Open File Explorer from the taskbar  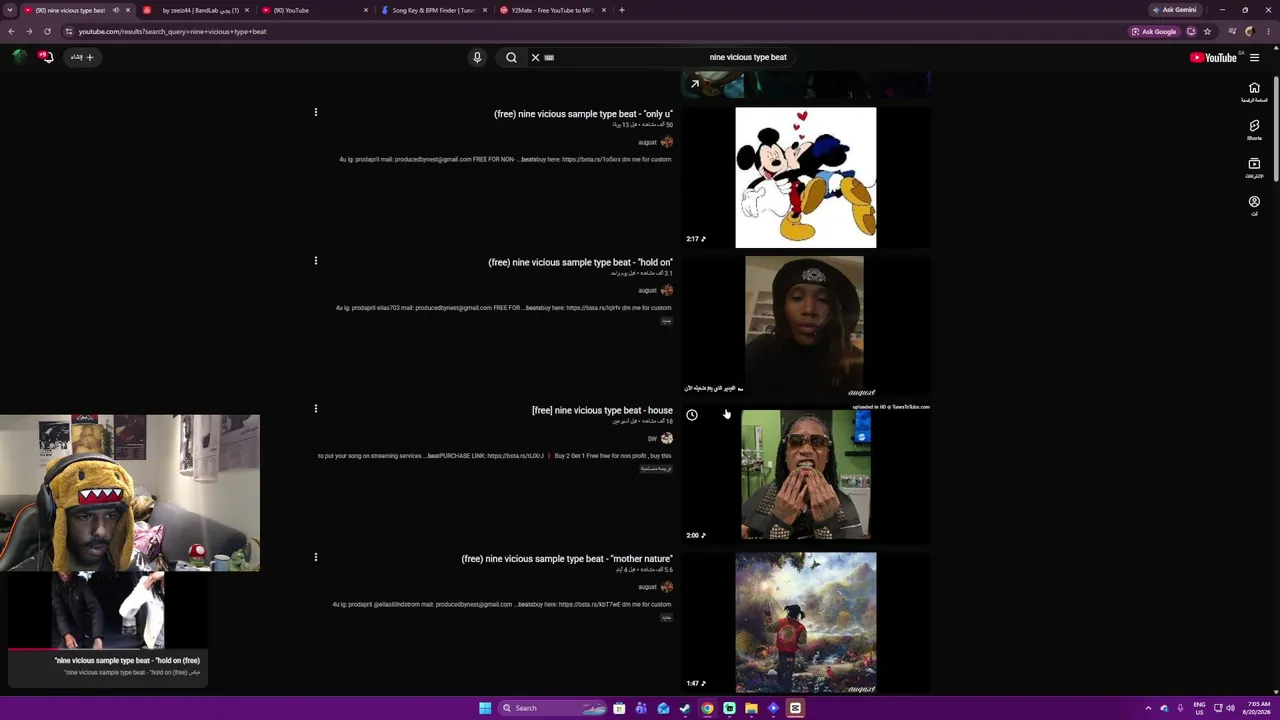click(x=751, y=708)
